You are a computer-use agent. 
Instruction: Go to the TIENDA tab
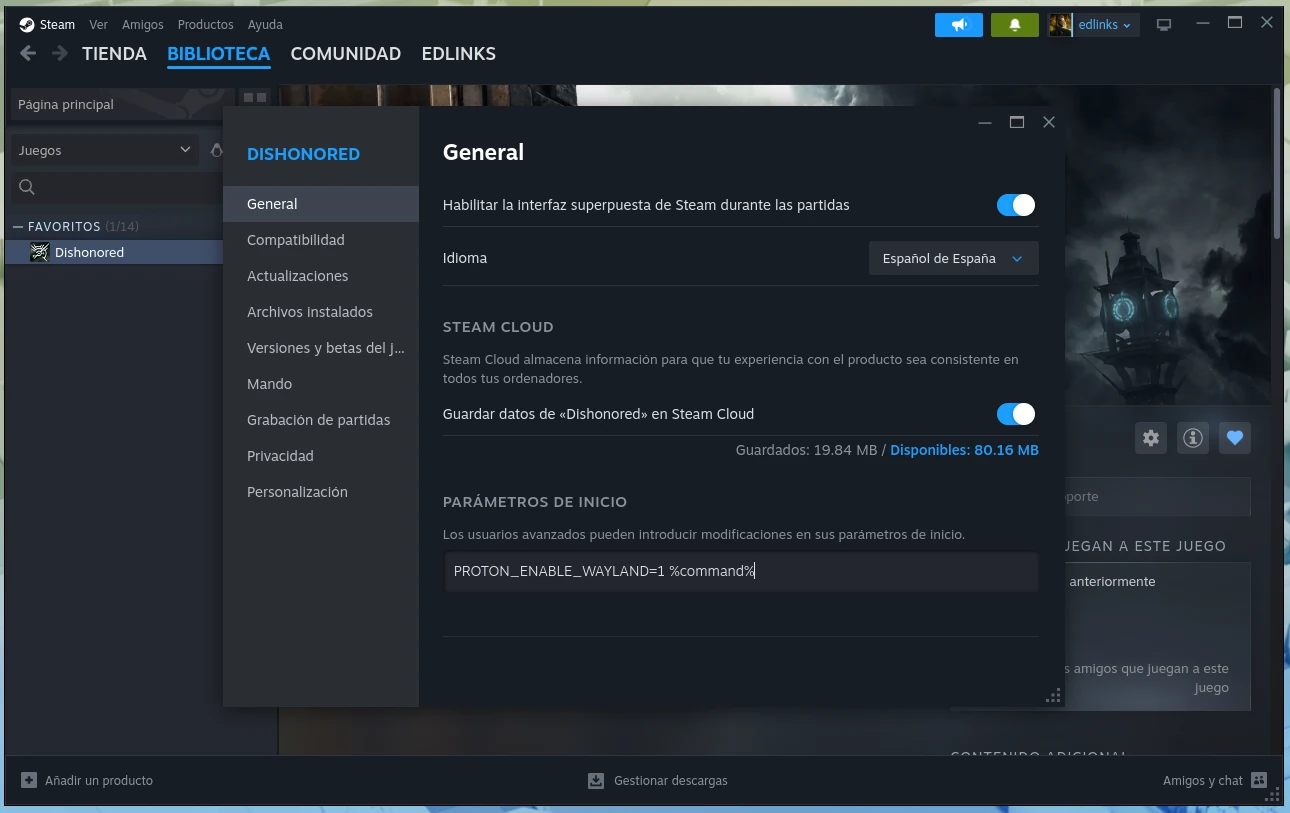coord(114,54)
